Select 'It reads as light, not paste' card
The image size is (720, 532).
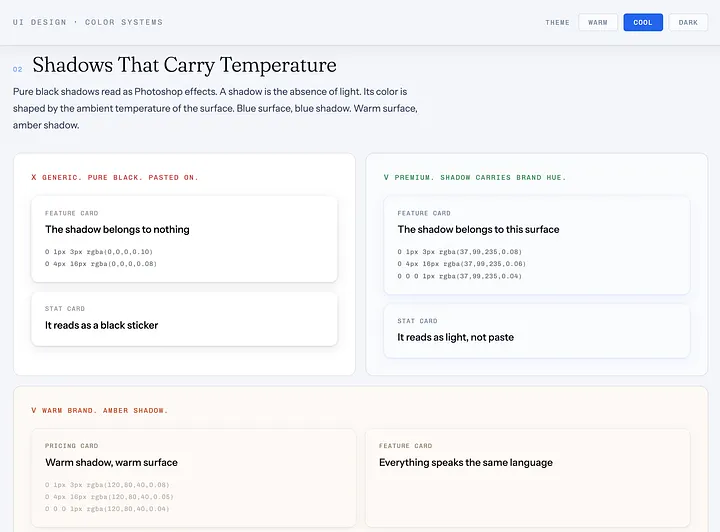[536, 331]
